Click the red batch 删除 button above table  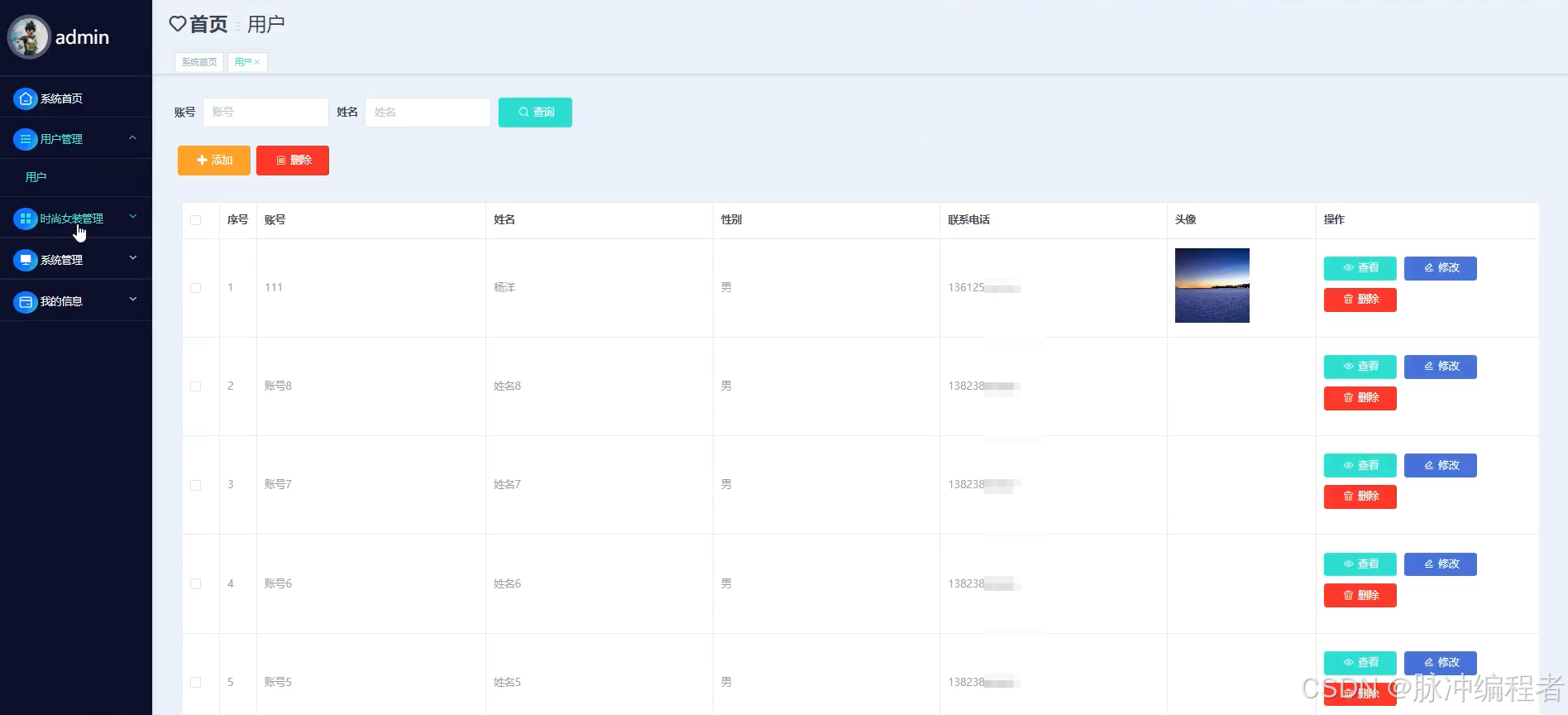293,160
